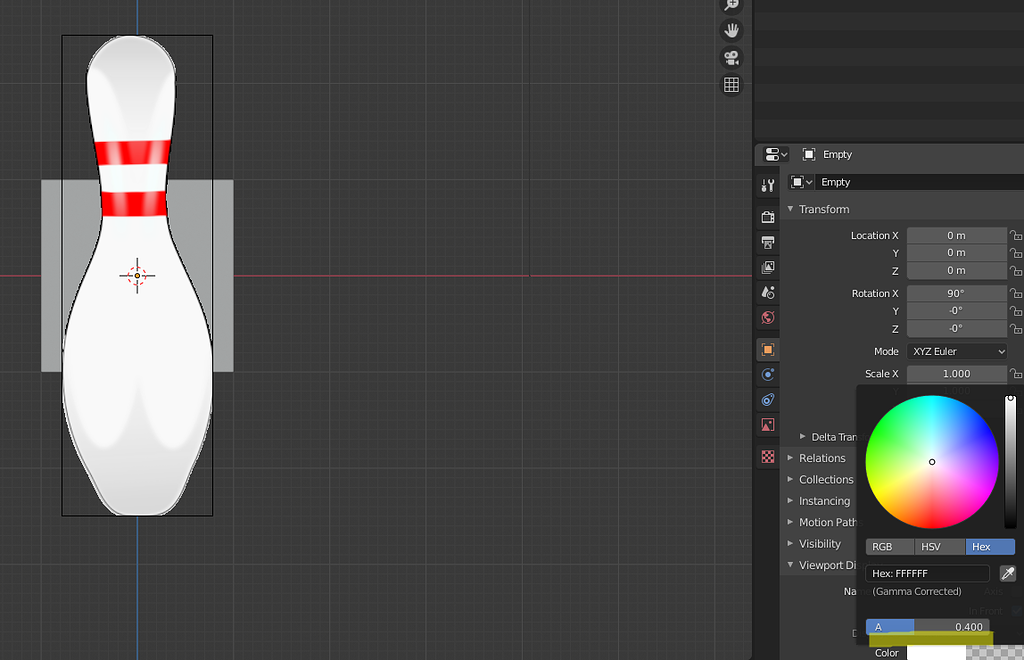The height and width of the screenshot is (660, 1024).
Task: Click the Hex FFFFFF input field
Action: [x=927, y=573]
